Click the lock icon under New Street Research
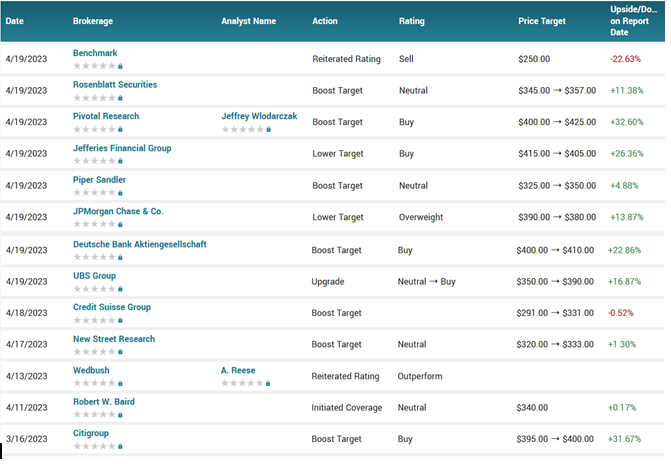 click(x=120, y=352)
